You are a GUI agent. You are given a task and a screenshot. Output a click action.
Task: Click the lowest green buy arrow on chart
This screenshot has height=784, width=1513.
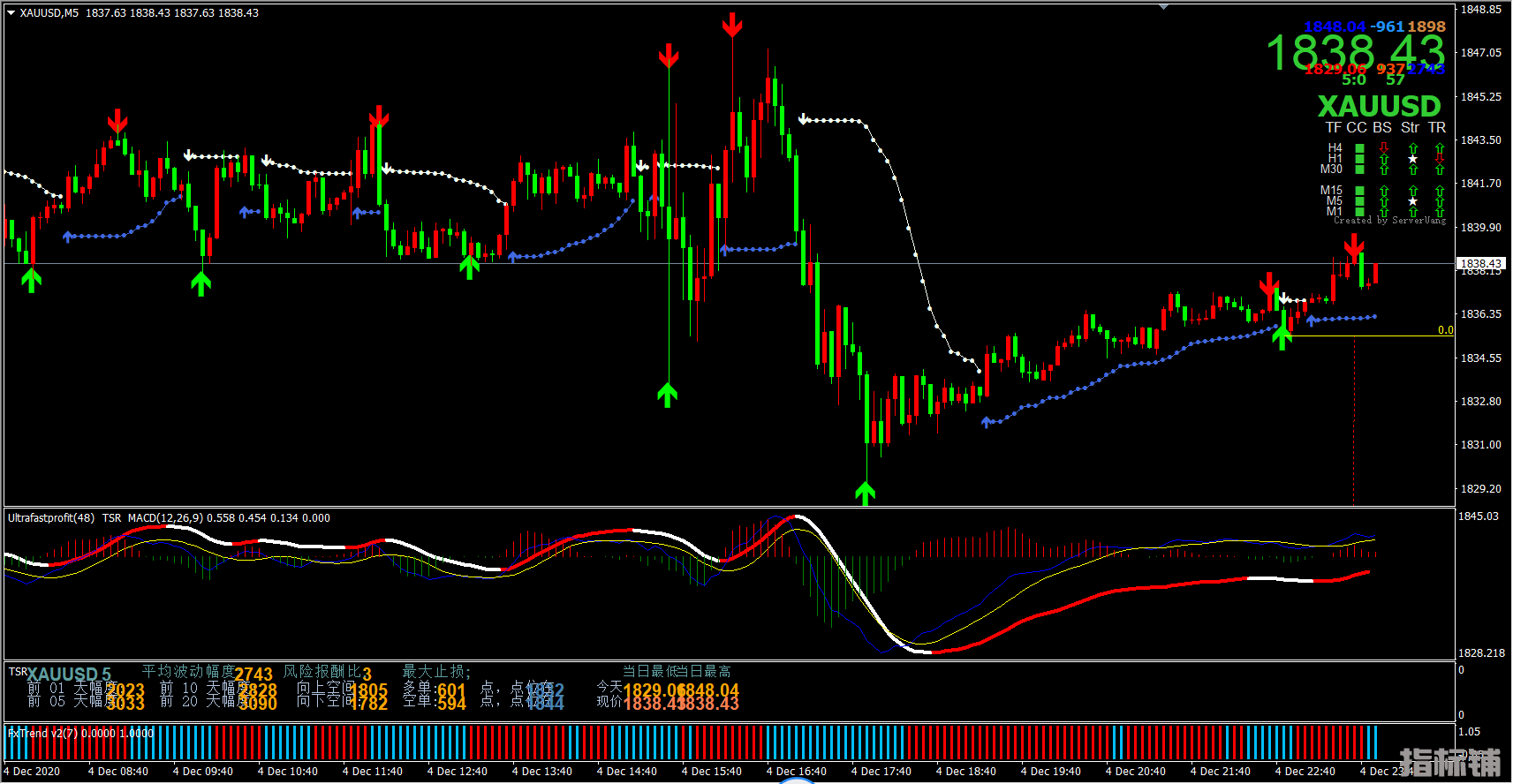pos(865,492)
